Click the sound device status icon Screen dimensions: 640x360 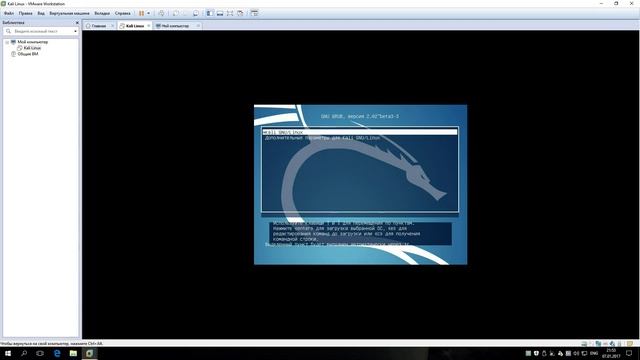point(612,344)
